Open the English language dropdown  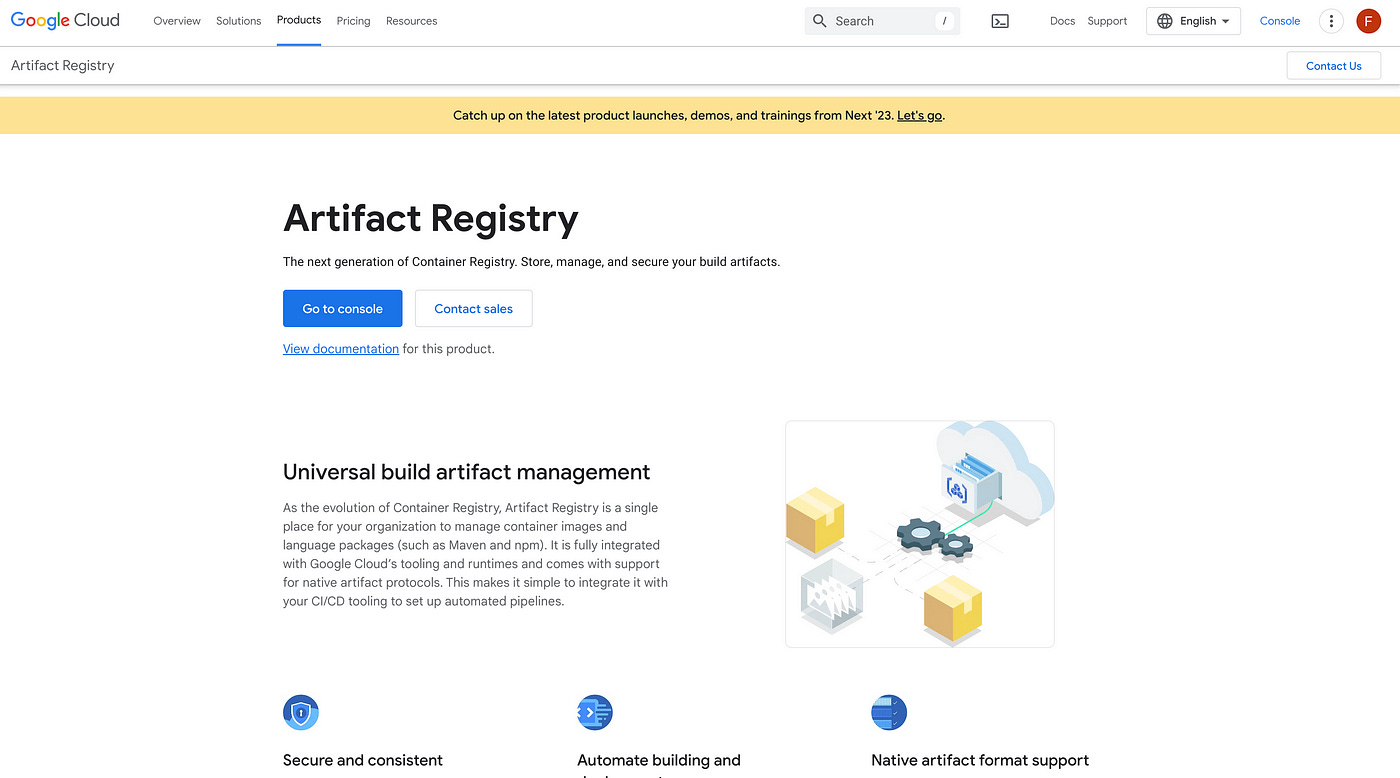point(1193,21)
